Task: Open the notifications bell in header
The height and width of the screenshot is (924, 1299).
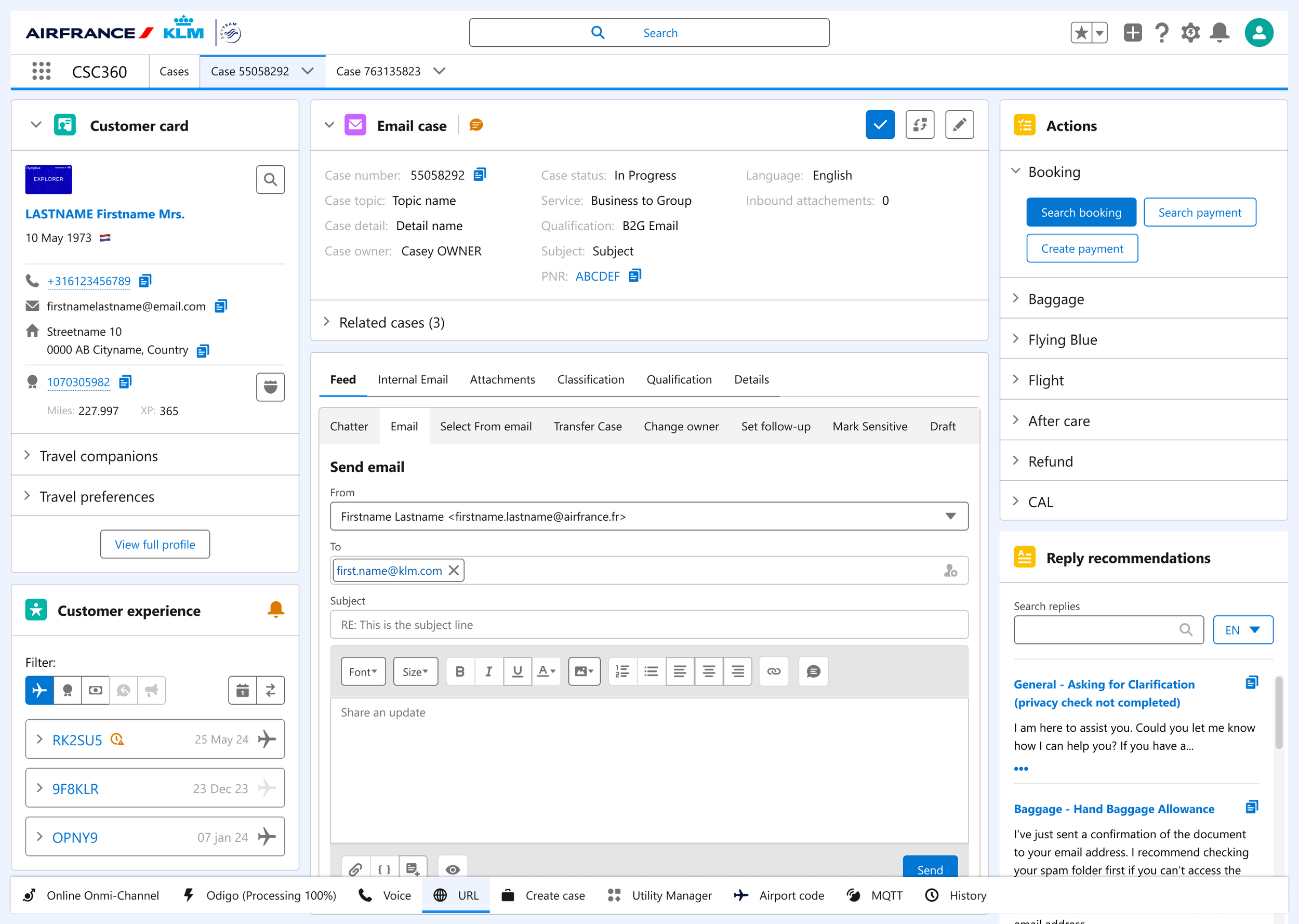Action: [1219, 32]
